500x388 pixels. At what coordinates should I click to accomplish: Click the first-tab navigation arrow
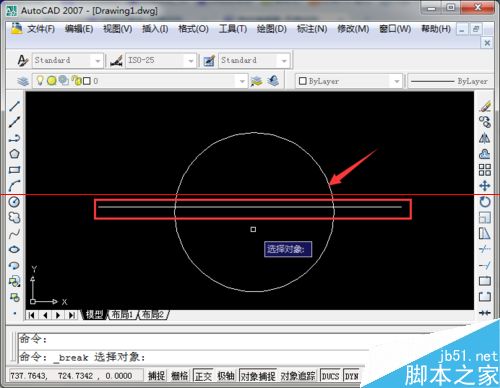tap(32, 315)
